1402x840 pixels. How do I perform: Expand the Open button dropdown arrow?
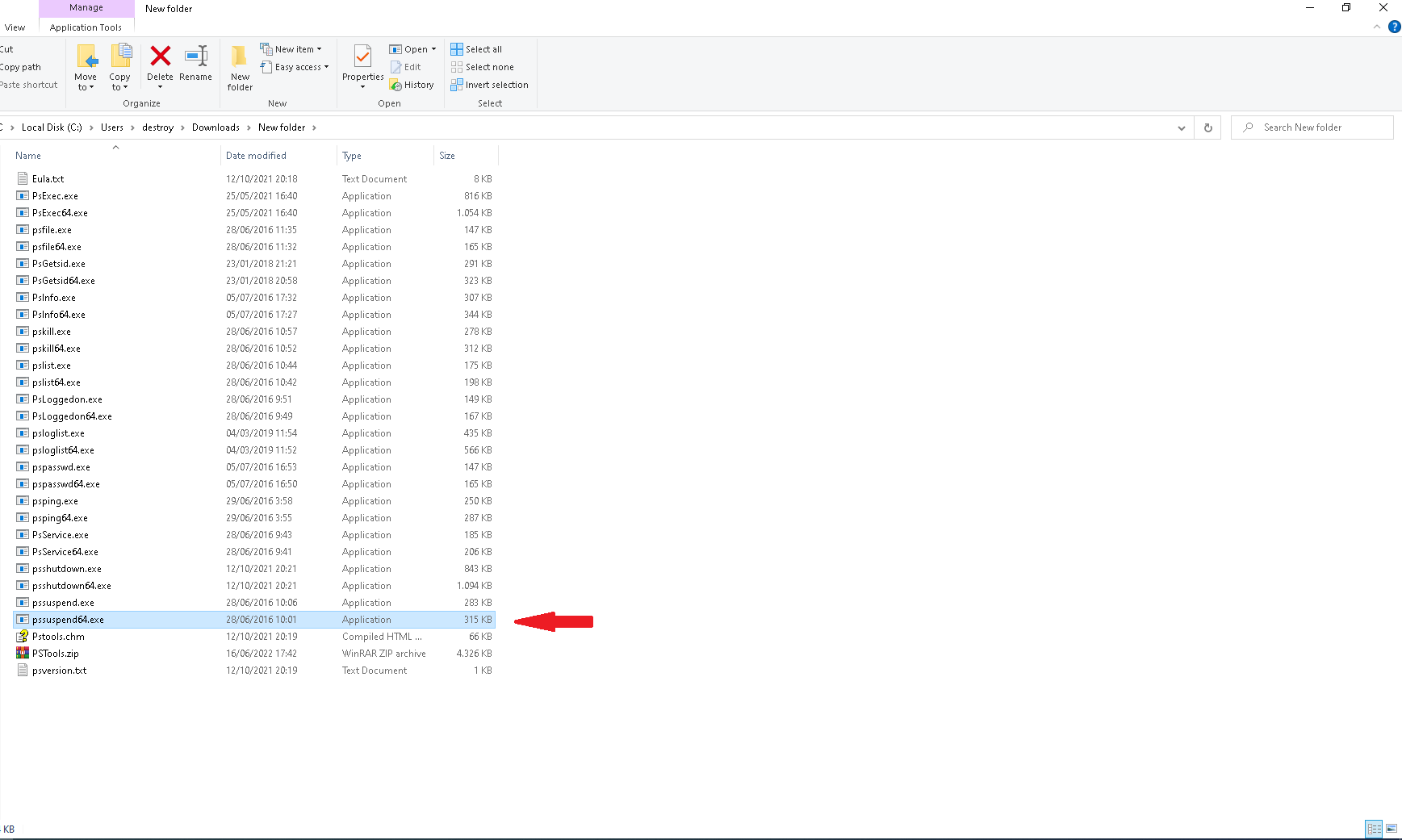(433, 49)
